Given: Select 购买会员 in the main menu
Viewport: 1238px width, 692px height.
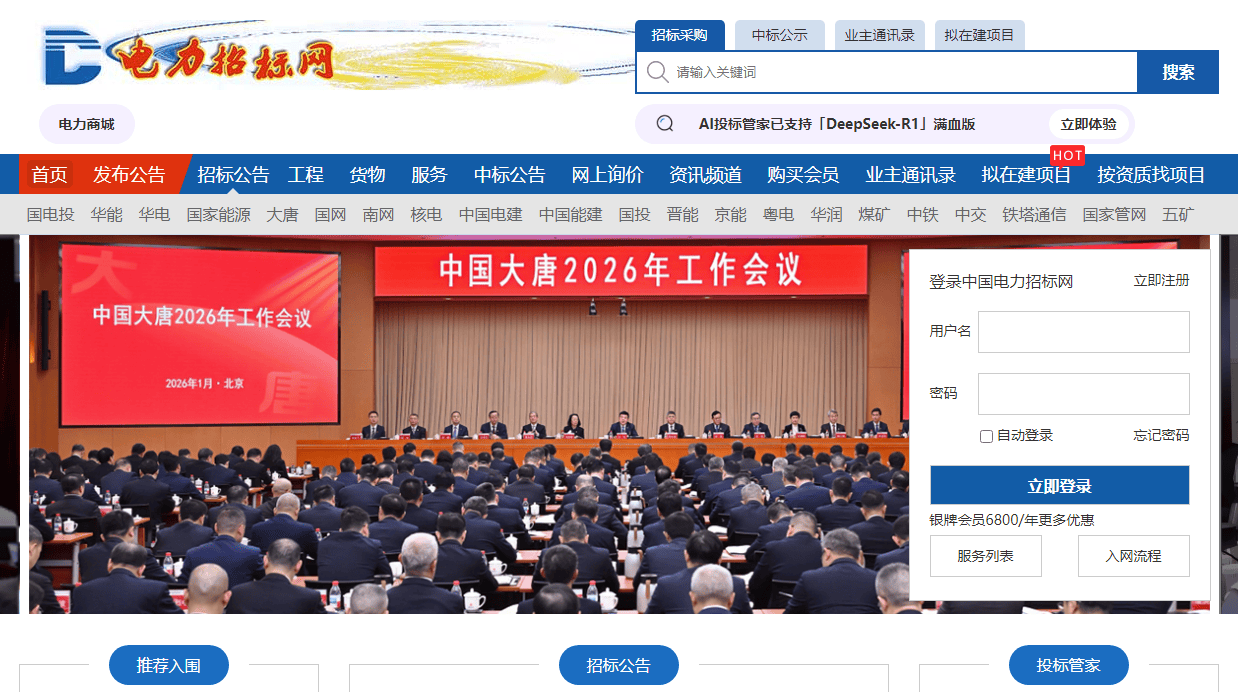Looking at the screenshot, I should 803,175.
